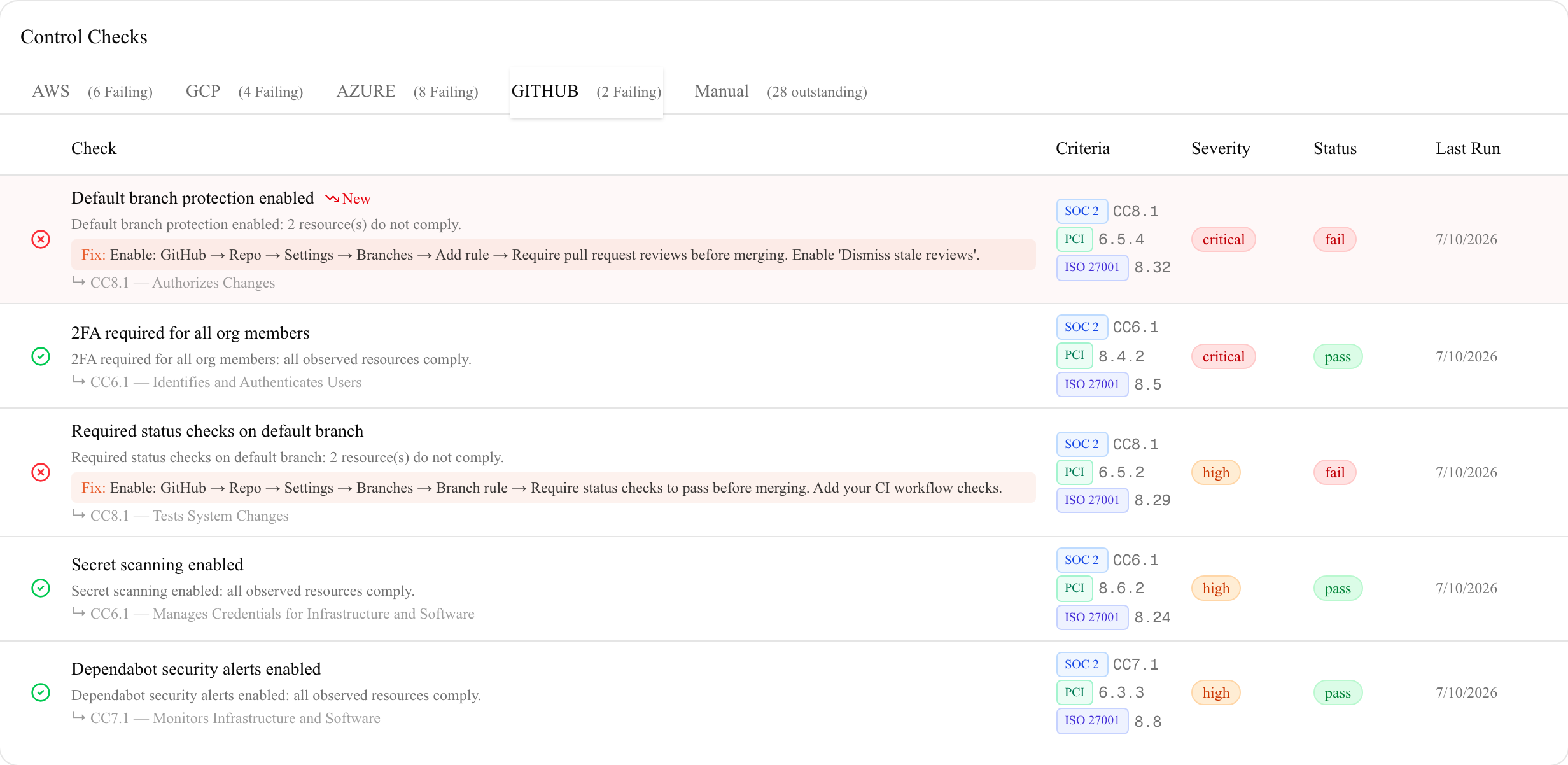The height and width of the screenshot is (765, 1568).
Task: Switch to the AWS tab
Action: pyautogui.click(x=92, y=92)
